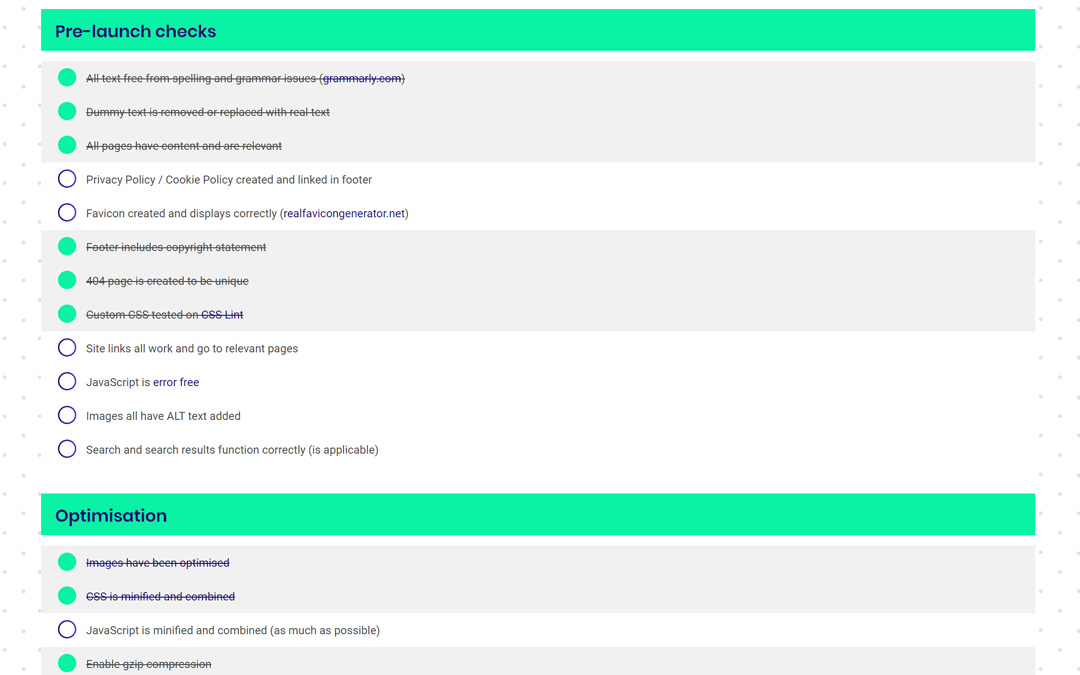
Task: Uncheck the Custom CSS tested item
Action: [x=67, y=313]
